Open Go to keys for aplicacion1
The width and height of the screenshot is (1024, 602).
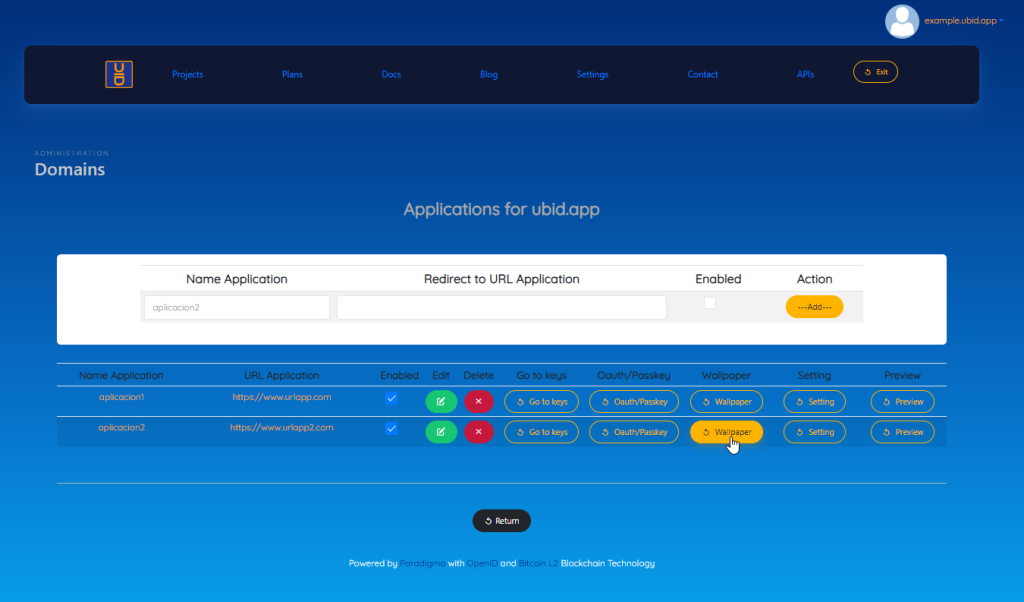pos(541,402)
